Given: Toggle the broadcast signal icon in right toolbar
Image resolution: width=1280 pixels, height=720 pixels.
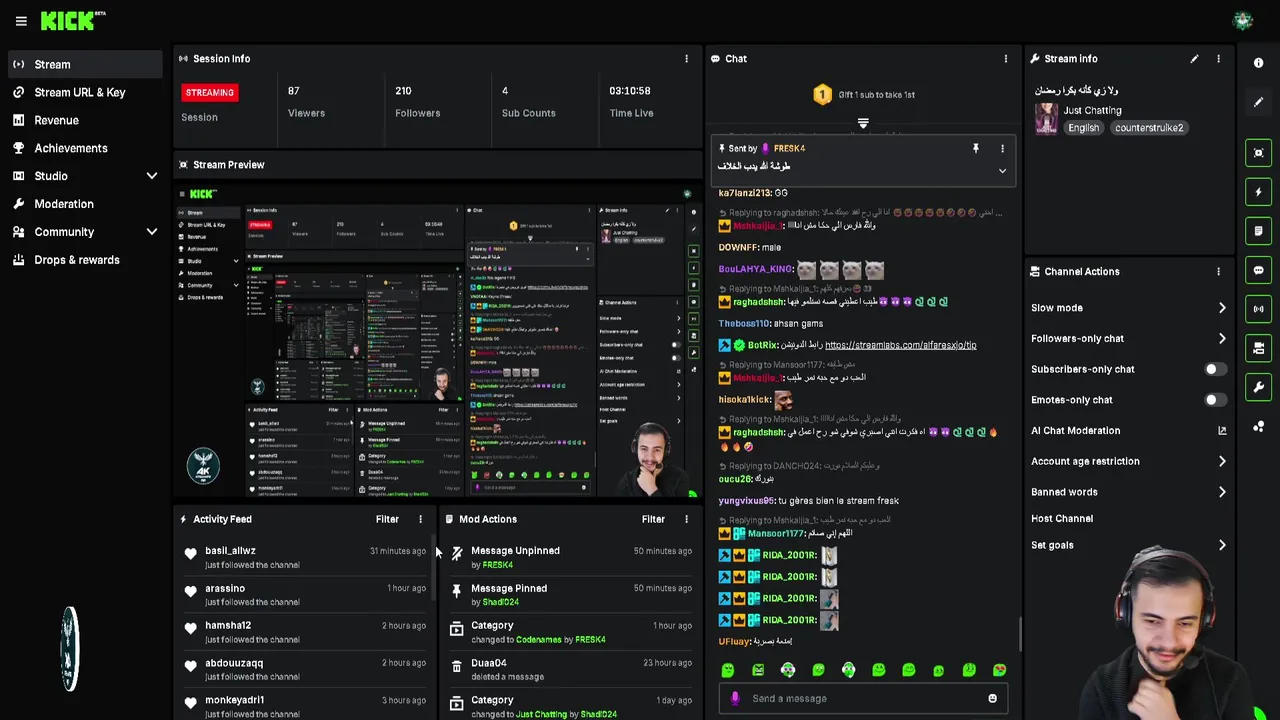Looking at the screenshot, I should [1259, 309].
